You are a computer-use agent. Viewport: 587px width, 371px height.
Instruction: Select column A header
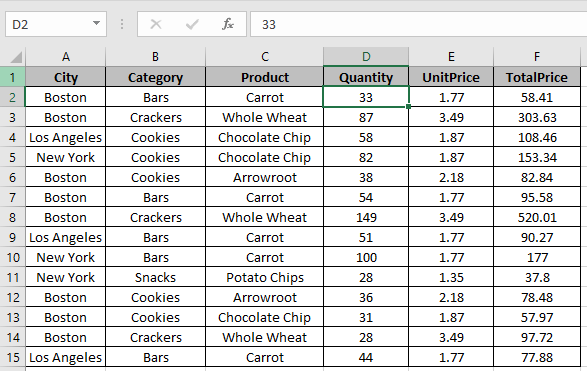tap(66, 57)
